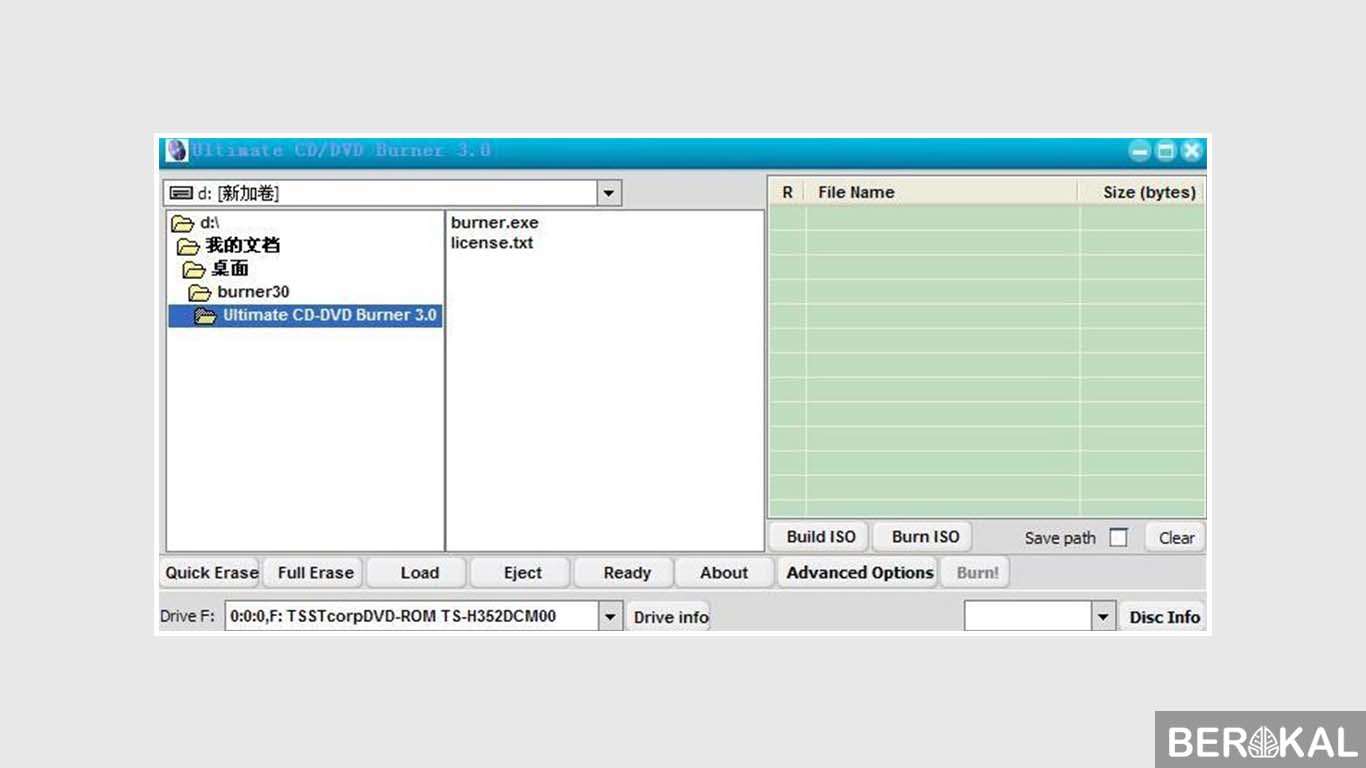Select the 桌面 folder node
Screen dimensions: 1366x768
coord(230,269)
